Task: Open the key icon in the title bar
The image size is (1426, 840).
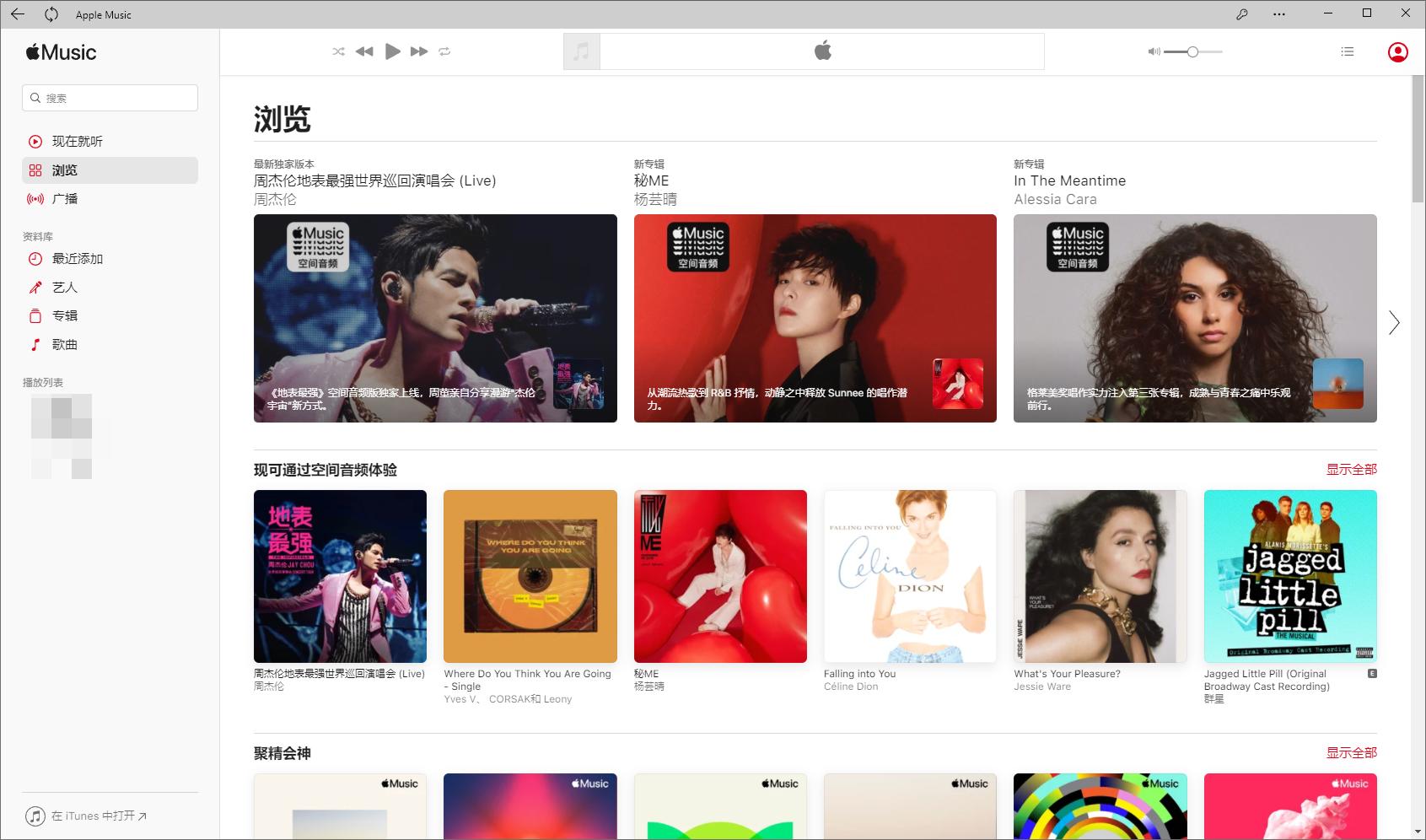Action: pyautogui.click(x=1241, y=14)
